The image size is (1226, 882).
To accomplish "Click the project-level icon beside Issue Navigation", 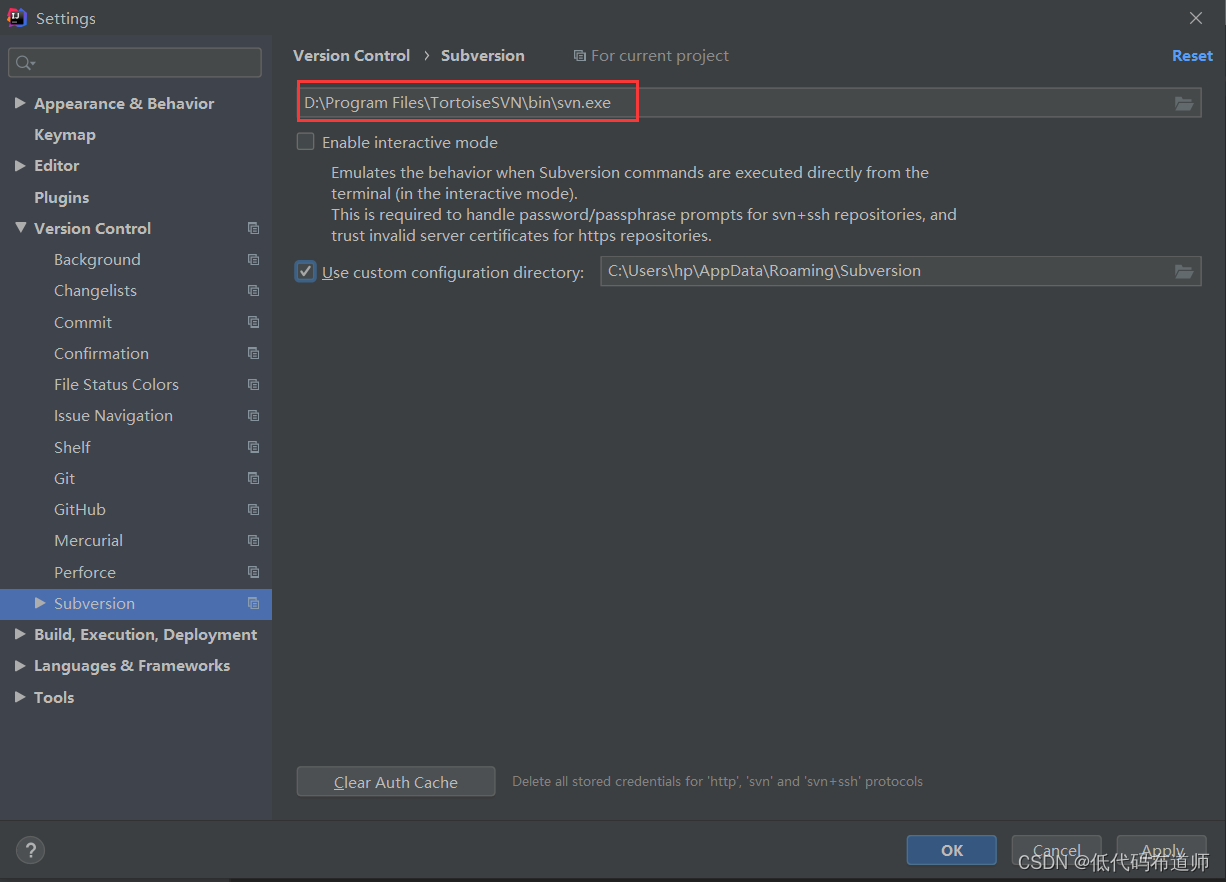I will (253, 415).
